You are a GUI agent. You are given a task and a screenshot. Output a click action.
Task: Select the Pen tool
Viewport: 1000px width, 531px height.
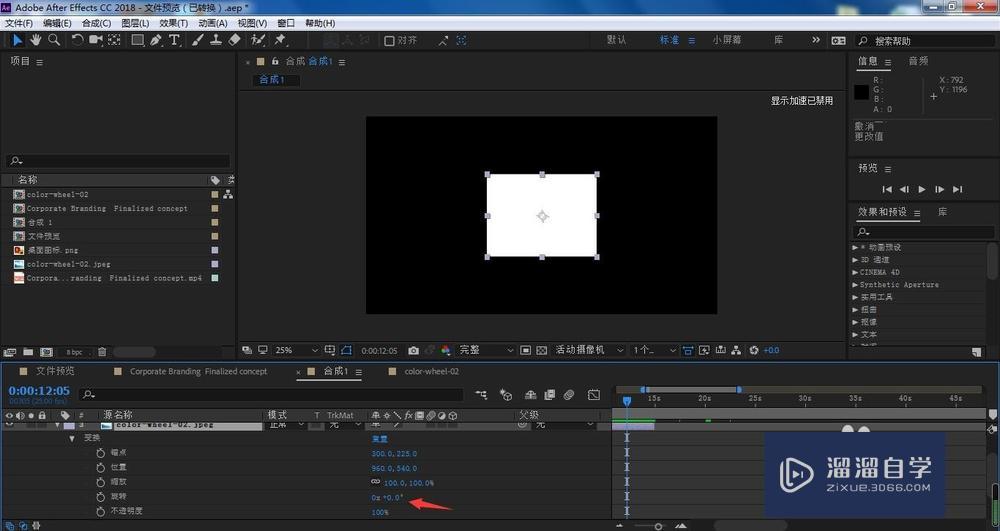(x=156, y=40)
